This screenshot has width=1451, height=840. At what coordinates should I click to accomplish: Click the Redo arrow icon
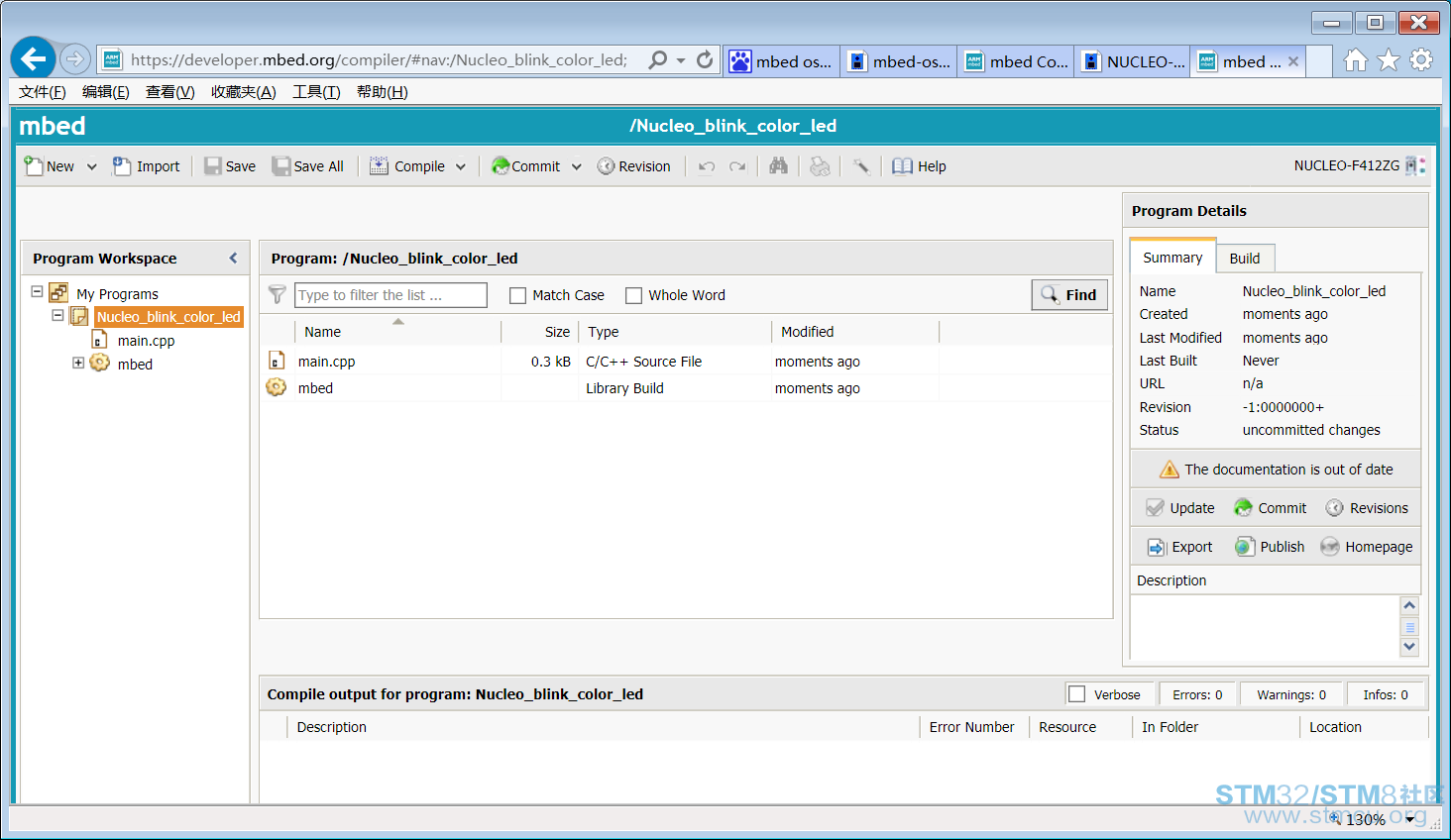click(737, 166)
